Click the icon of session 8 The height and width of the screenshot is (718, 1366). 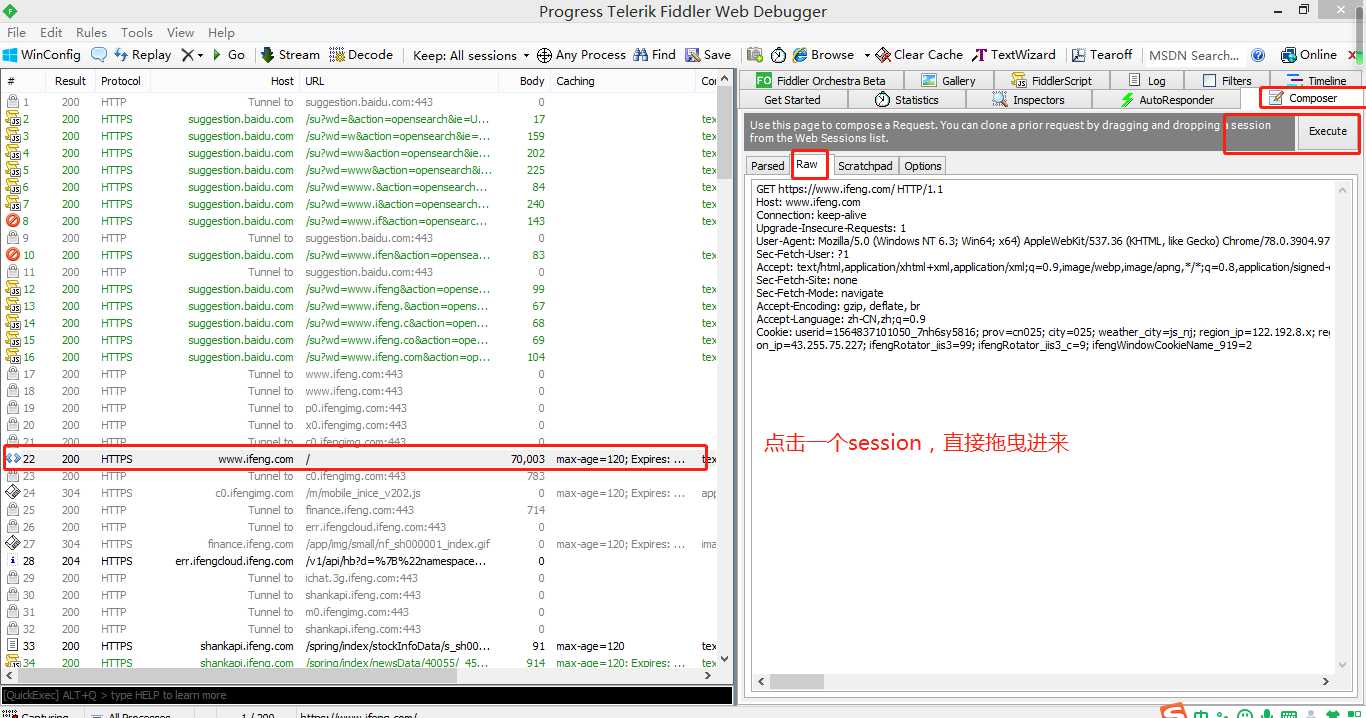click(13, 221)
